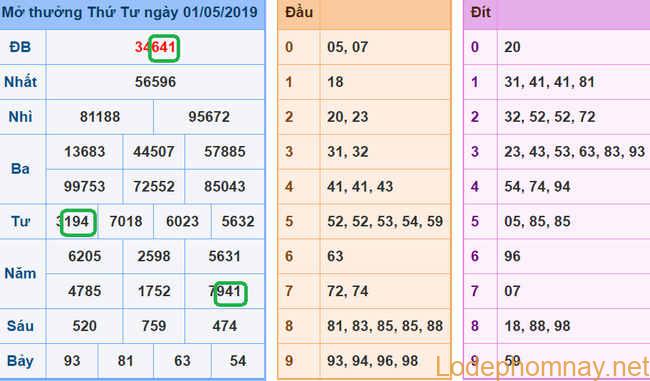The height and width of the screenshot is (381, 650).
Task: Click Đít row 4 values "54, 74, 94"
Action: [x=537, y=186]
